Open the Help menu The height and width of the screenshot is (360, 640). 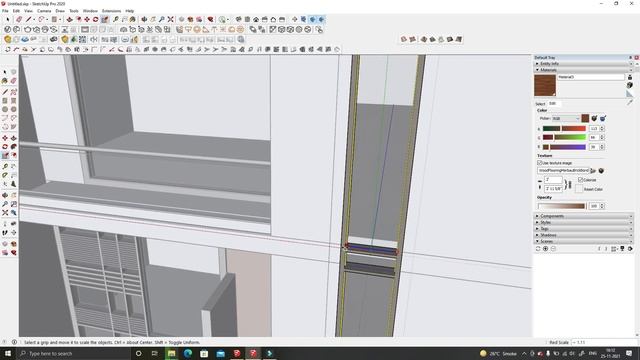click(130, 11)
